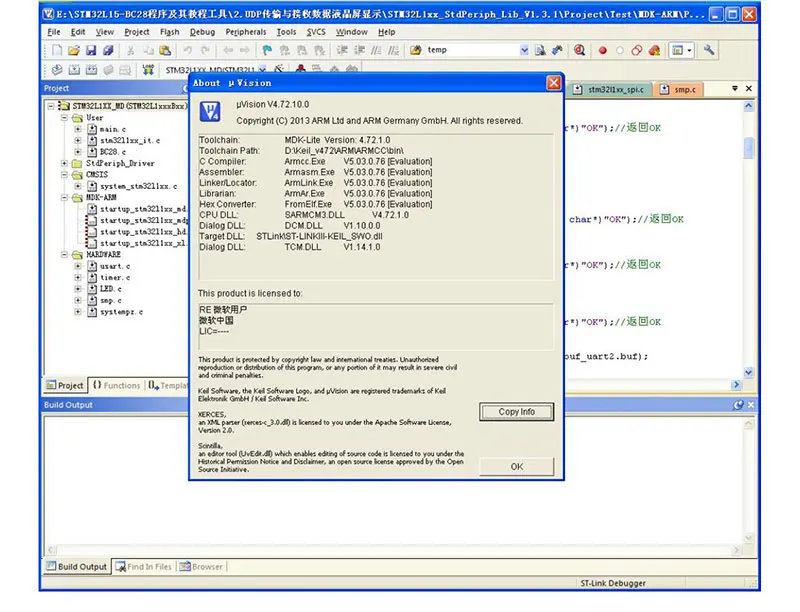800x612 pixels.
Task: Open editor tab list dropdown arrow
Action: point(735,88)
